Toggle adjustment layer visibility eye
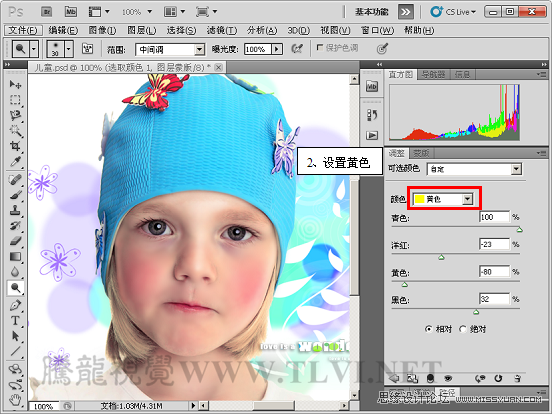 (x=448, y=378)
